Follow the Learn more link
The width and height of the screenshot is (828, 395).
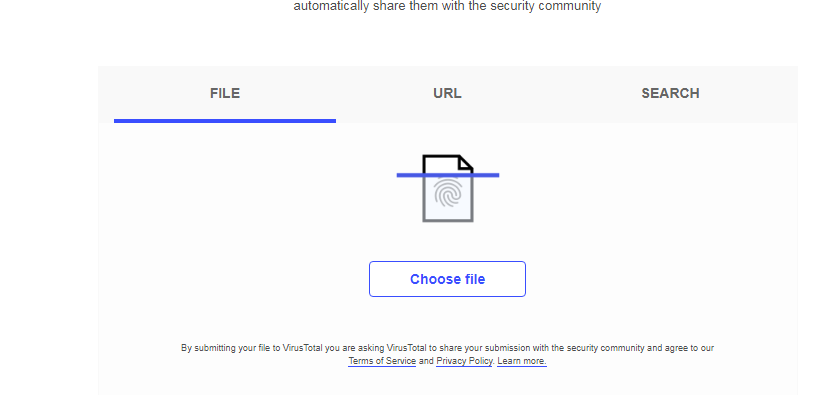[522, 361]
